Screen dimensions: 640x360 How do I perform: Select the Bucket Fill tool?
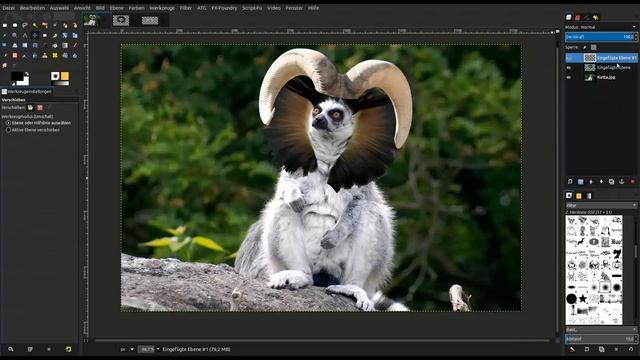pos(55,45)
